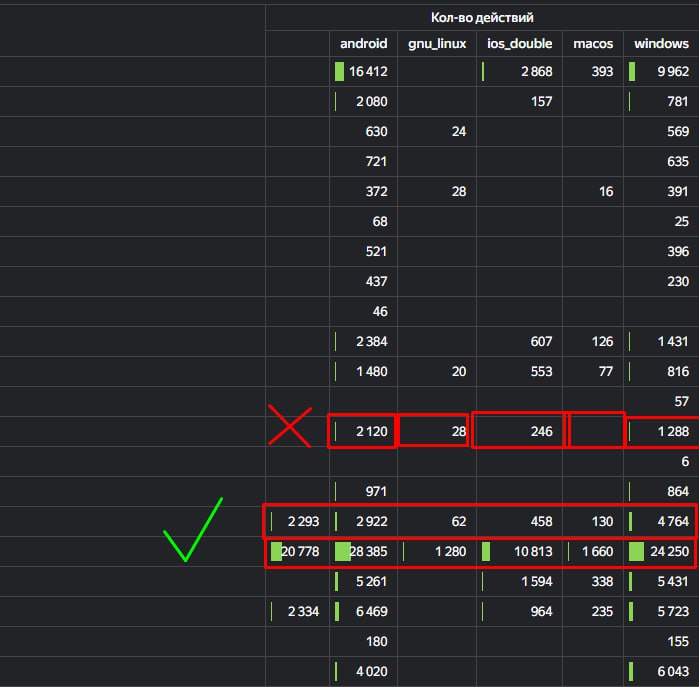Select the macos cell showing 1 660
The image size is (699, 687).
click(593, 551)
